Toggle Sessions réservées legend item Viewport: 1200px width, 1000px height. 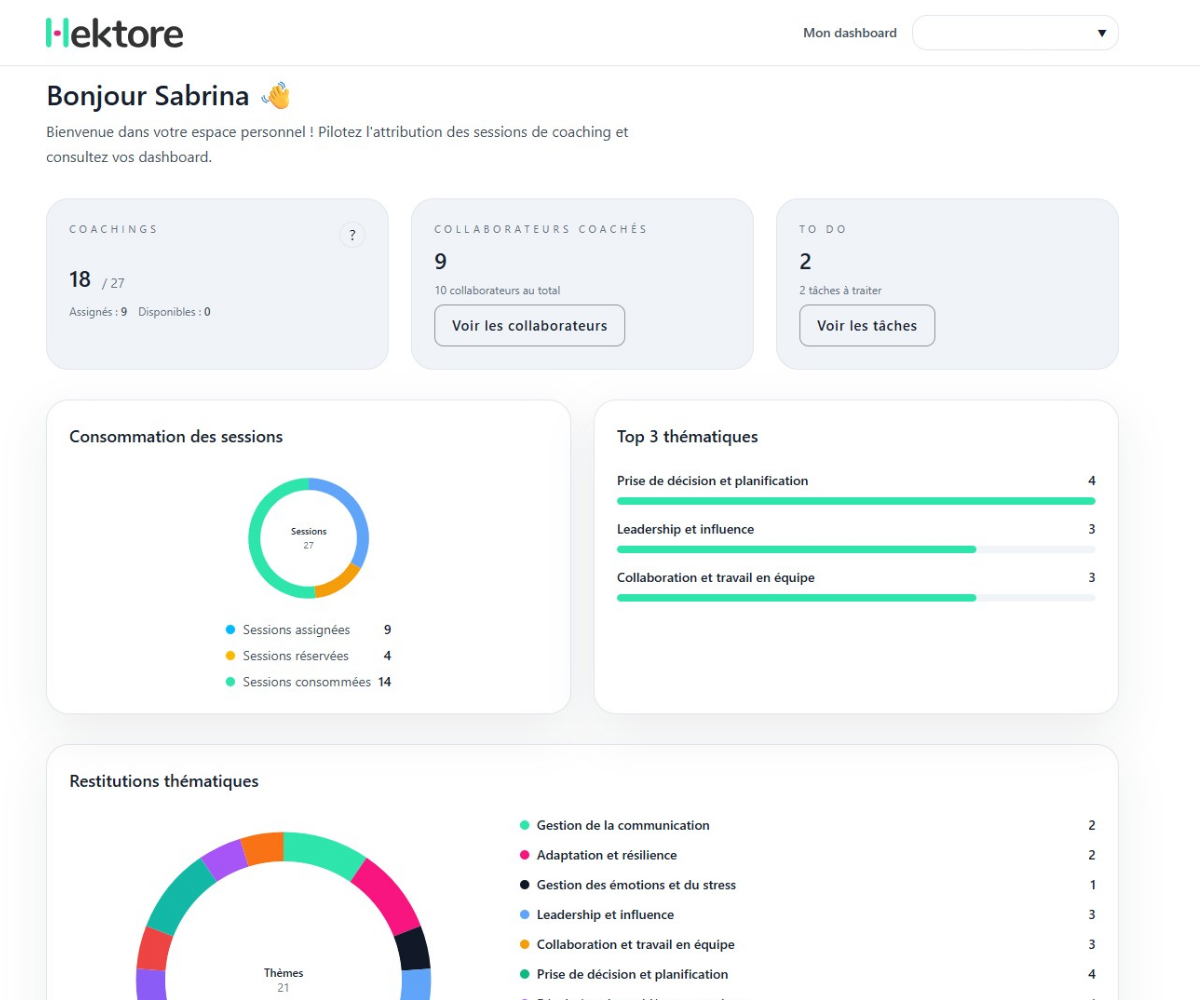click(x=295, y=656)
